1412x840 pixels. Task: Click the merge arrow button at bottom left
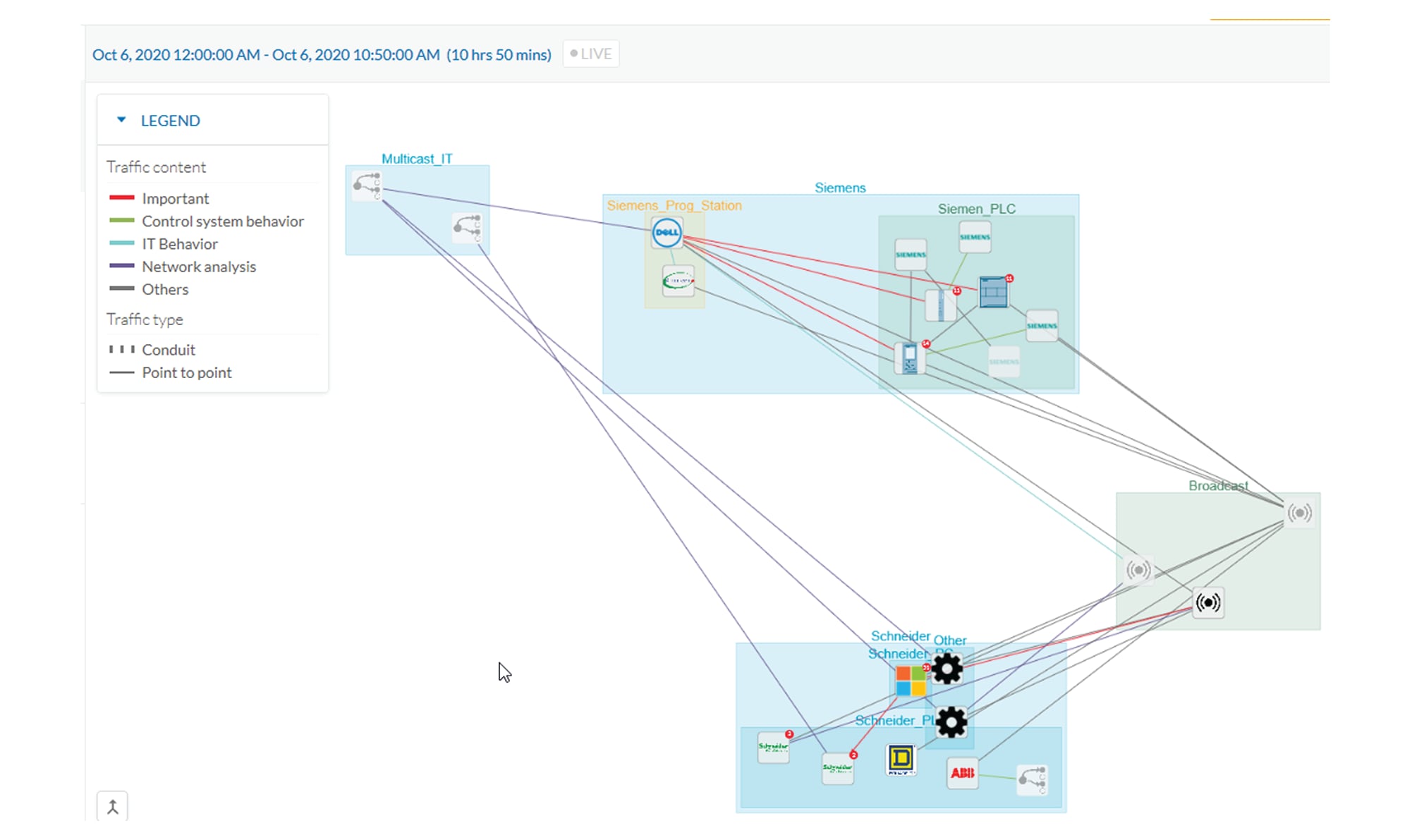[x=112, y=807]
